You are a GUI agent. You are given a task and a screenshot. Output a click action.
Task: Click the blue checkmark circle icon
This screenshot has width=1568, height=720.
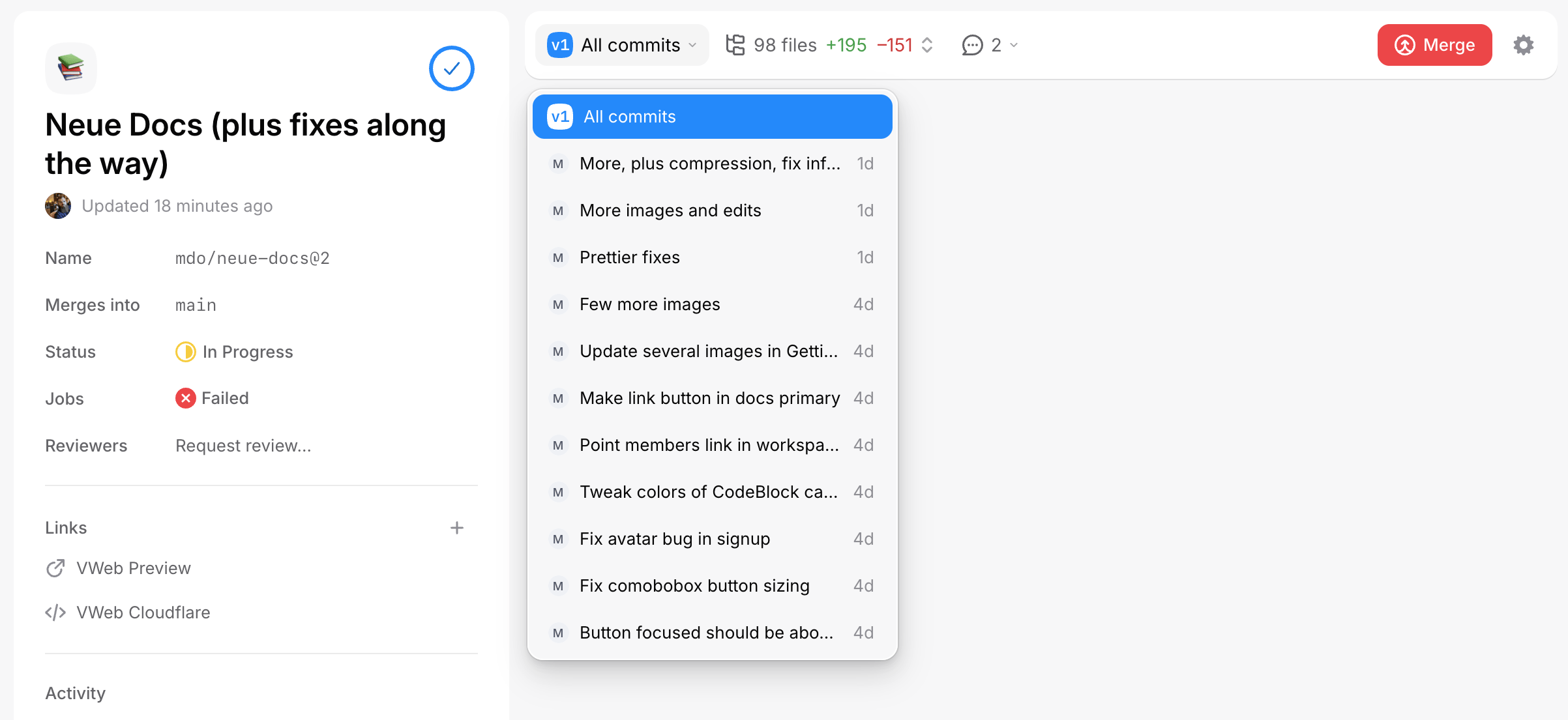pyautogui.click(x=451, y=68)
